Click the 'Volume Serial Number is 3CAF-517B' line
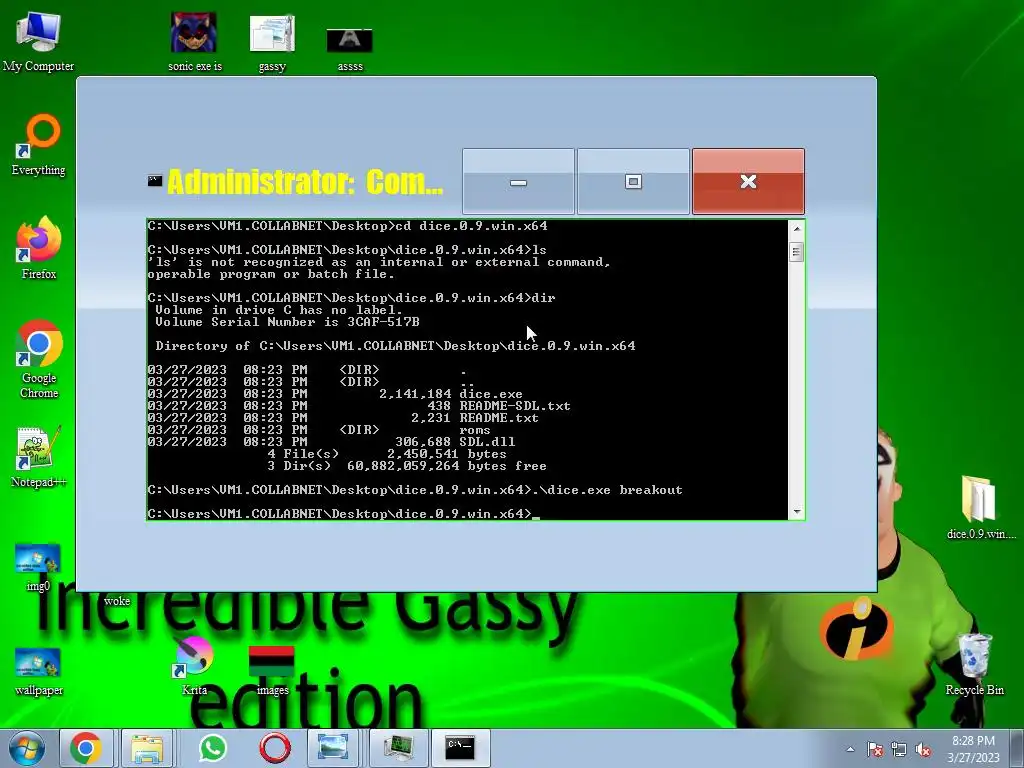Viewport: 1024px width, 768px height. [287, 322]
